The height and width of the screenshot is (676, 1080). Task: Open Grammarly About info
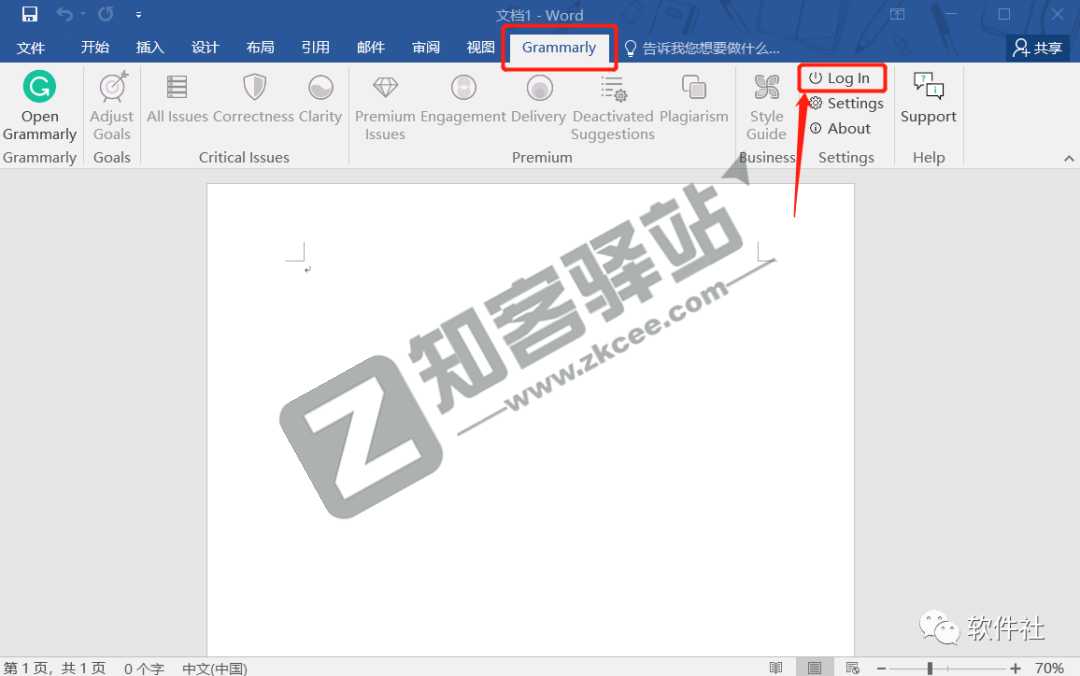[840, 128]
